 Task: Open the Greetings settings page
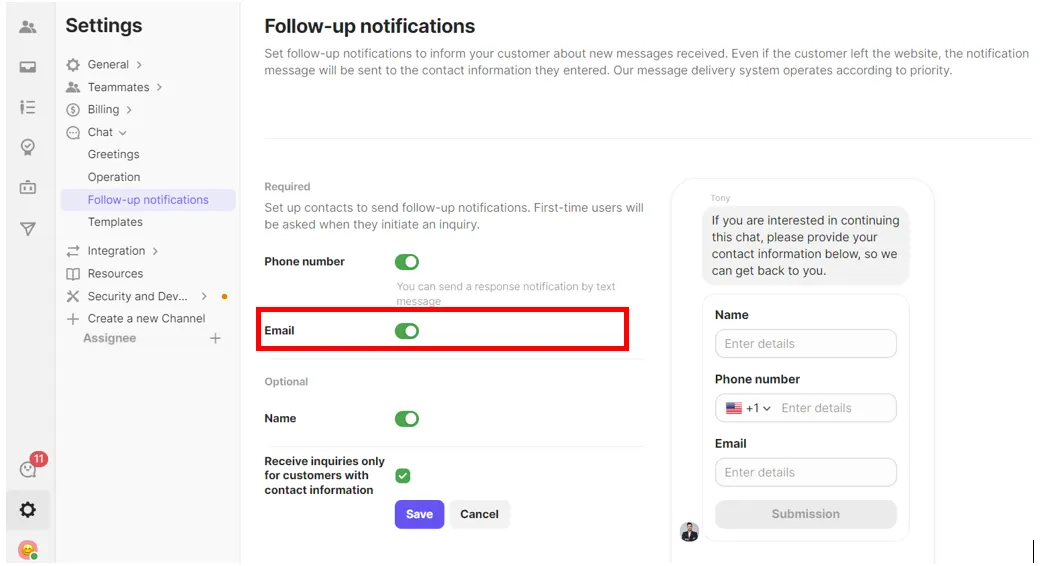point(114,155)
